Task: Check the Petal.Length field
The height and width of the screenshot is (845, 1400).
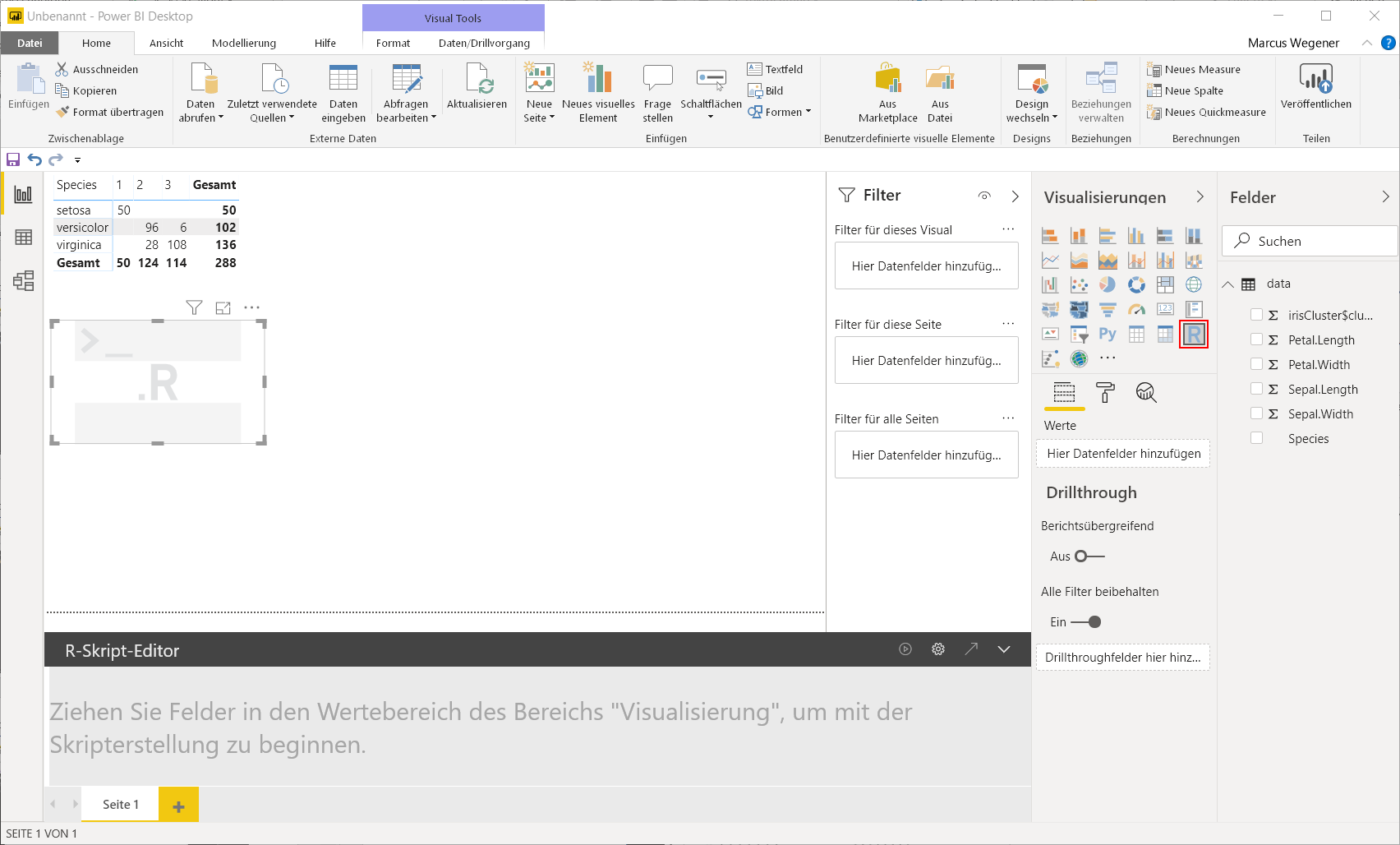Action: click(1256, 339)
